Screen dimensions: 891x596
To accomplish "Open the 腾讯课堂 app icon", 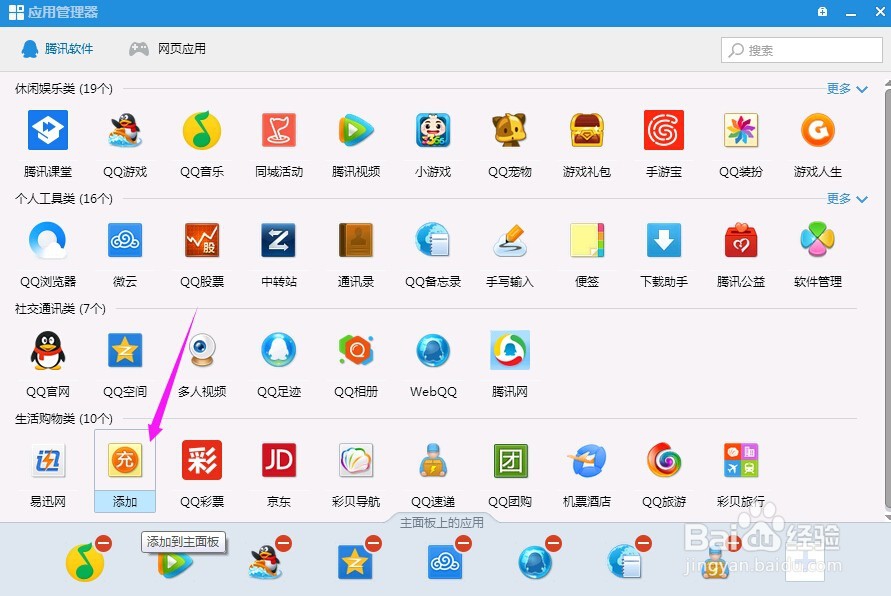I will coord(48,130).
